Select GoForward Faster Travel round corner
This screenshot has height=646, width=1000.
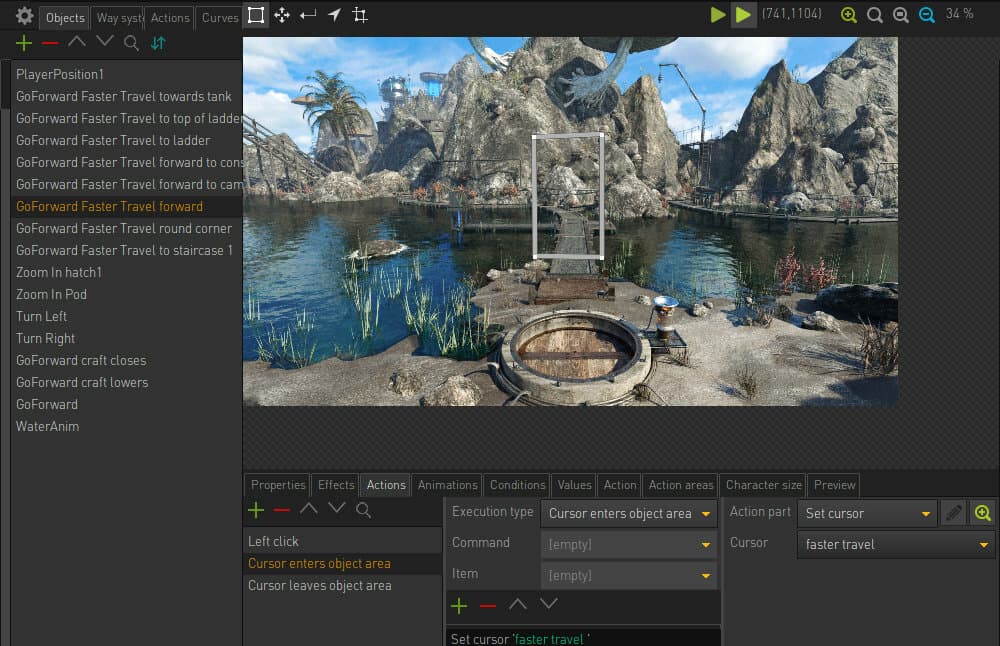click(126, 228)
